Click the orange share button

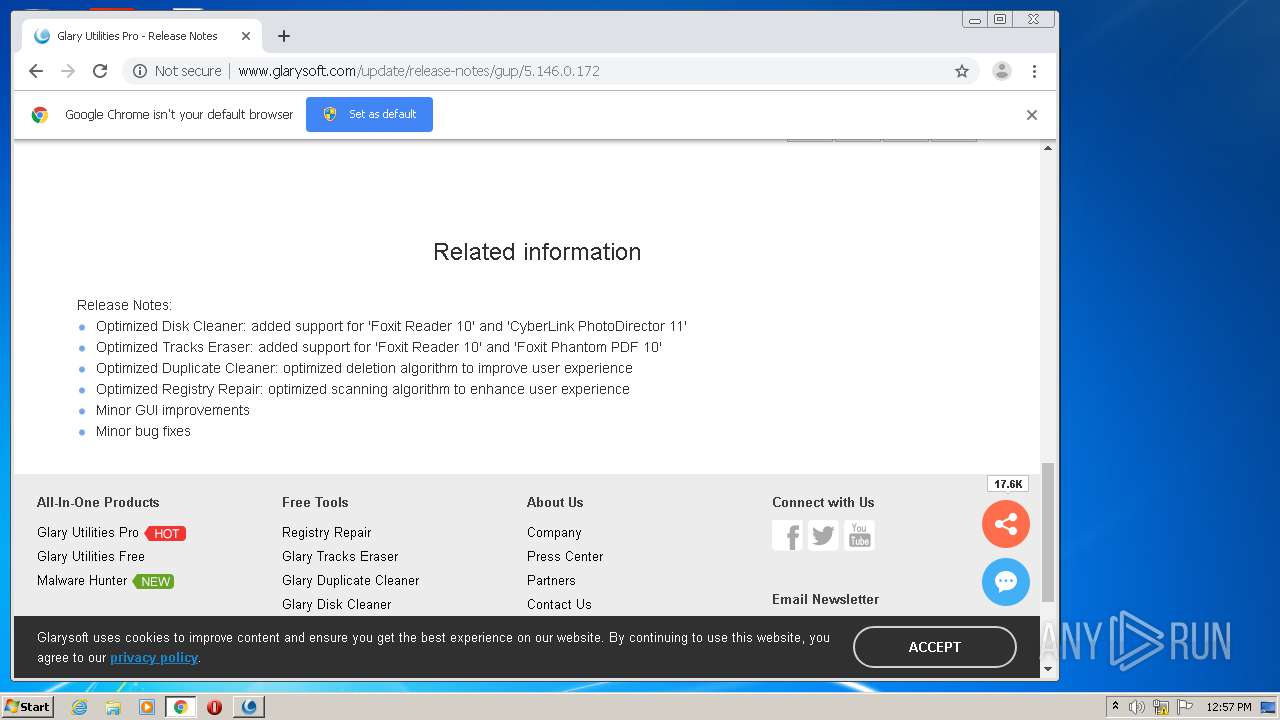coord(1006,524)
